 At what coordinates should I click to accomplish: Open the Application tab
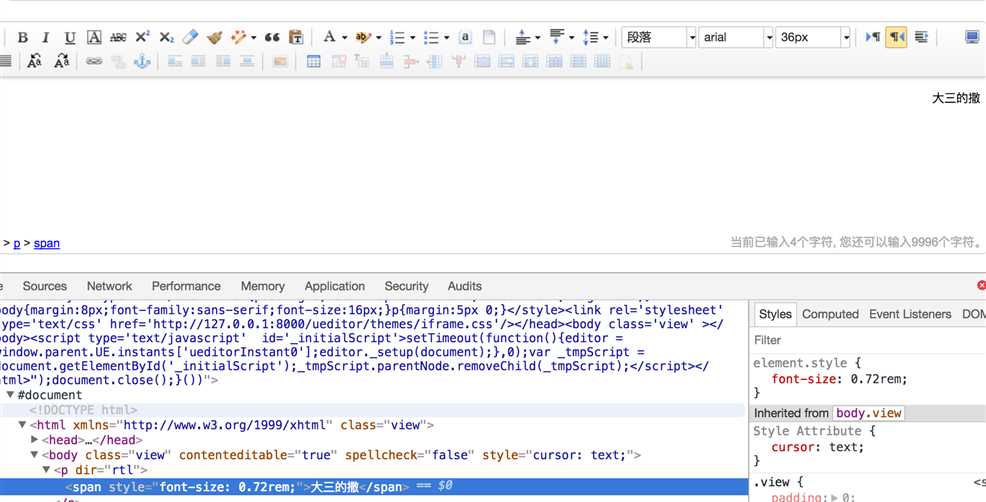[x=335, y=286]
